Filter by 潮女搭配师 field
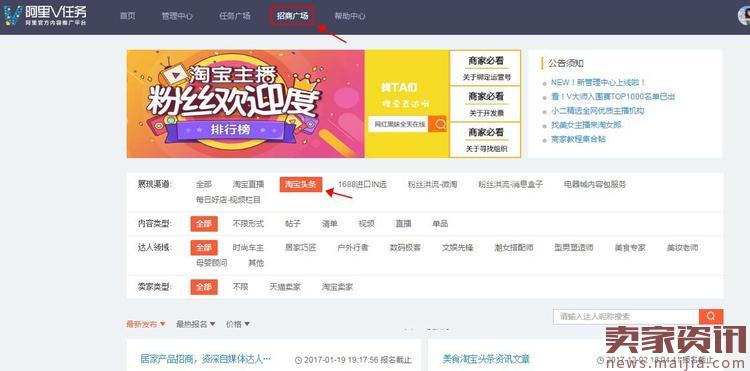Image resolution: width=750 pixels, height=371 pixels. 514,248
